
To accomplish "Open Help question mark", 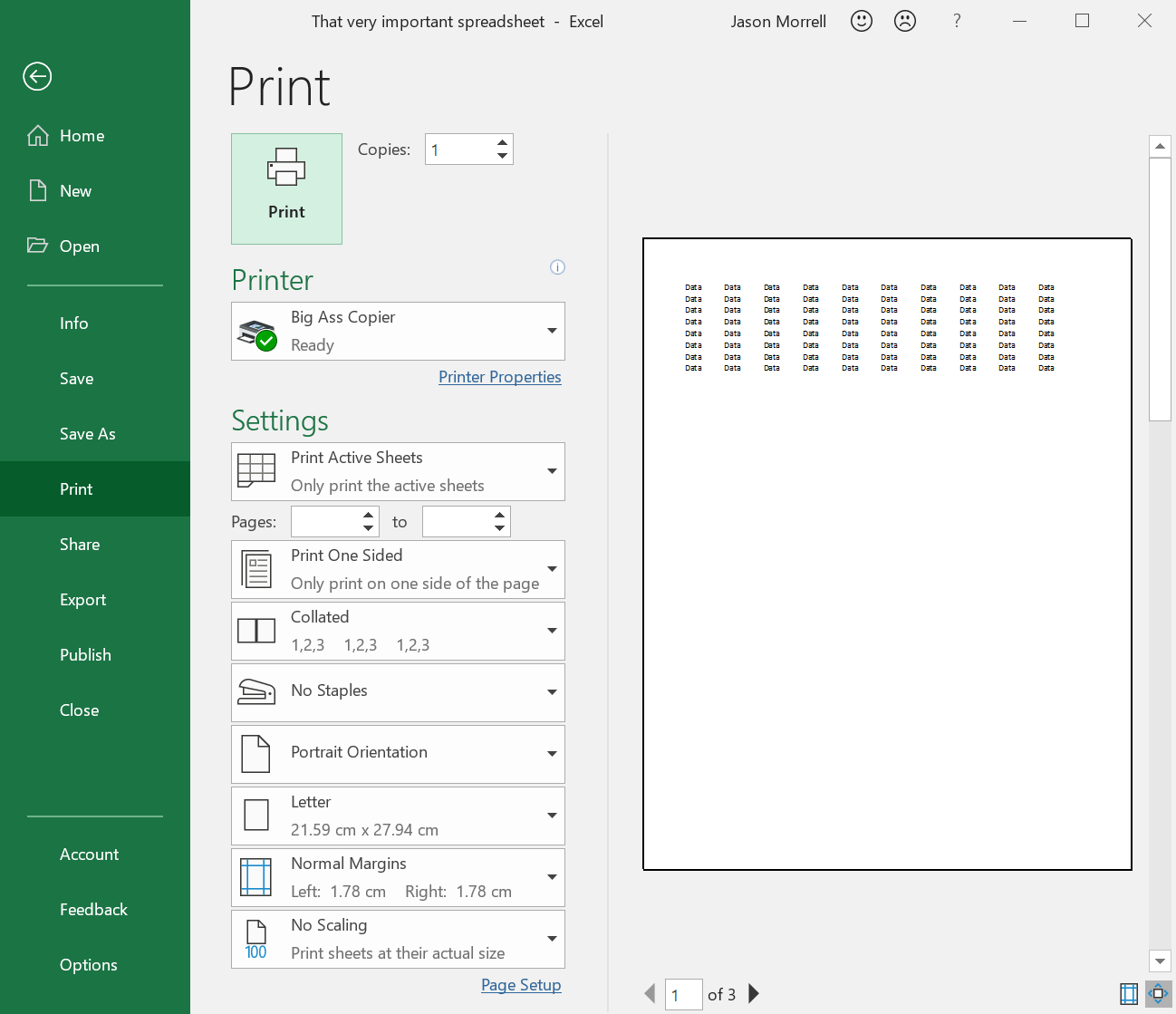I will click(957, 21).
